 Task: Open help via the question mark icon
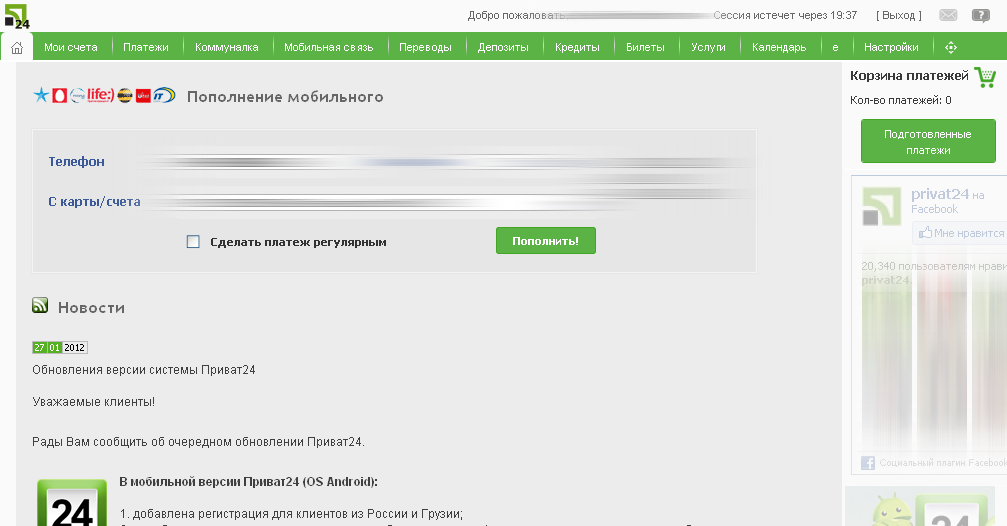pos(981,15)
